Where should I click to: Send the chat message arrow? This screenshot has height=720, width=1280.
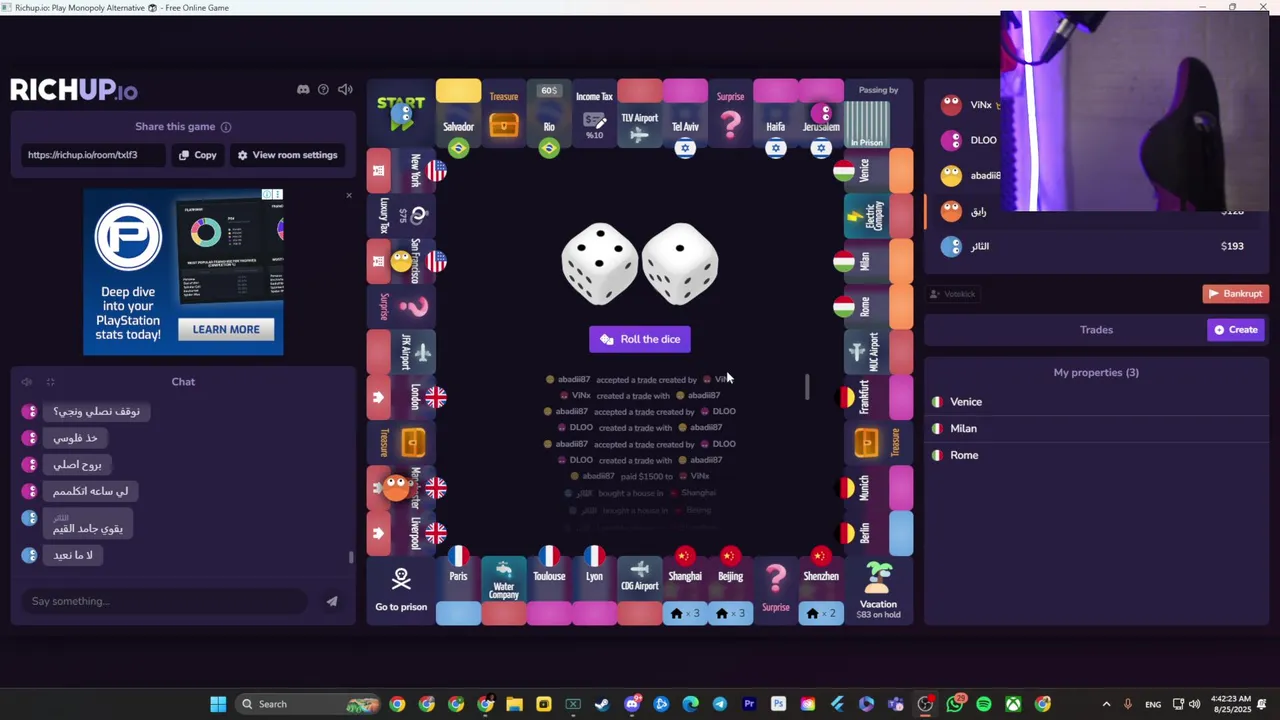[x=332, y=601]
